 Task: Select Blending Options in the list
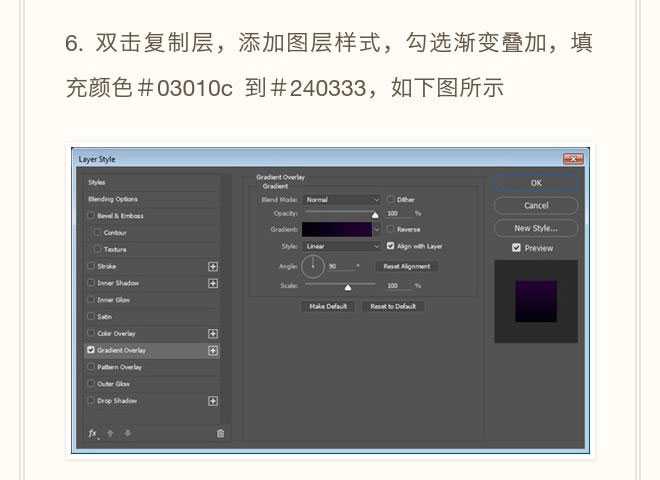(150, 199)
